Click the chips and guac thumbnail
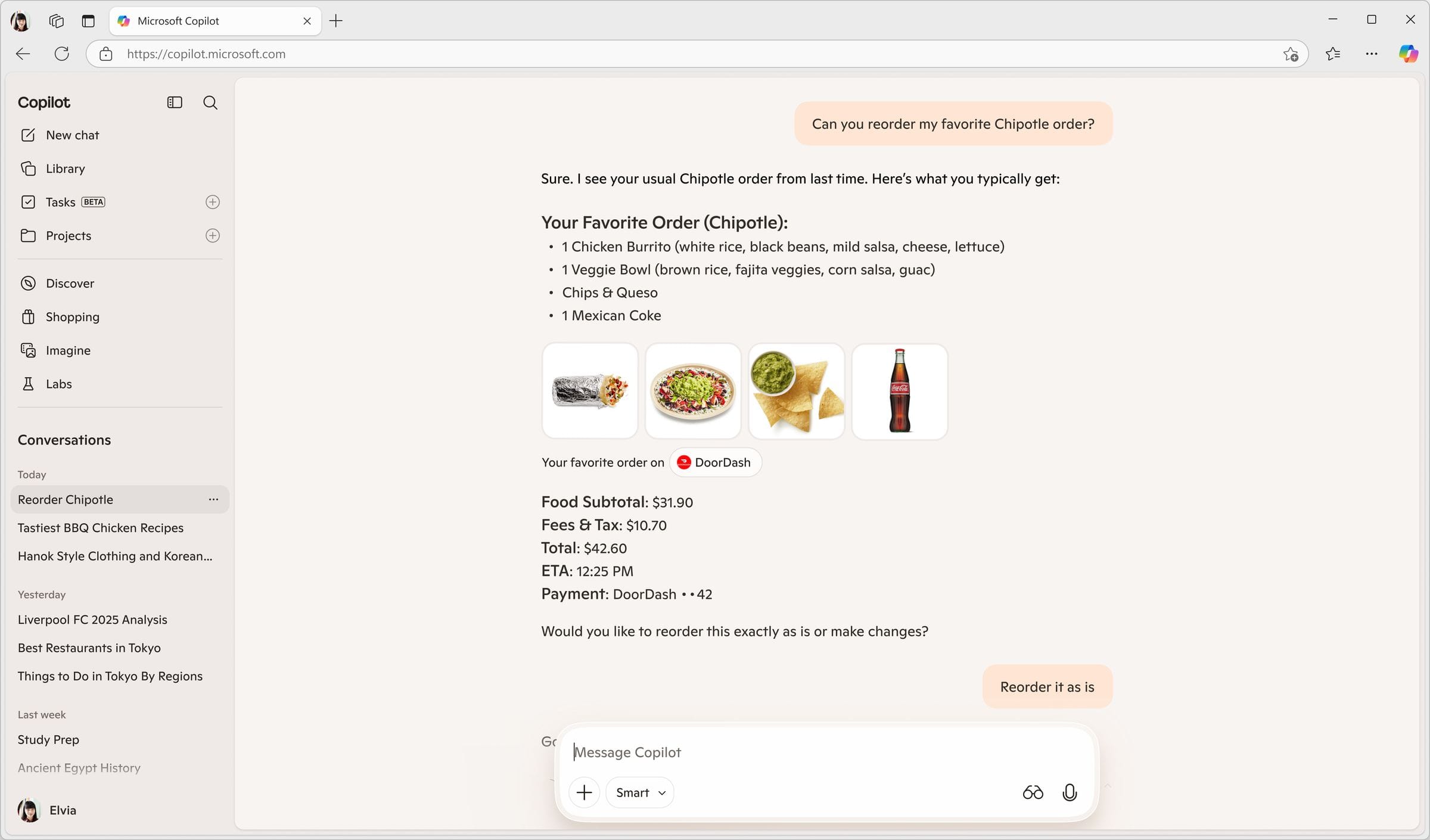 coord(797,391)
